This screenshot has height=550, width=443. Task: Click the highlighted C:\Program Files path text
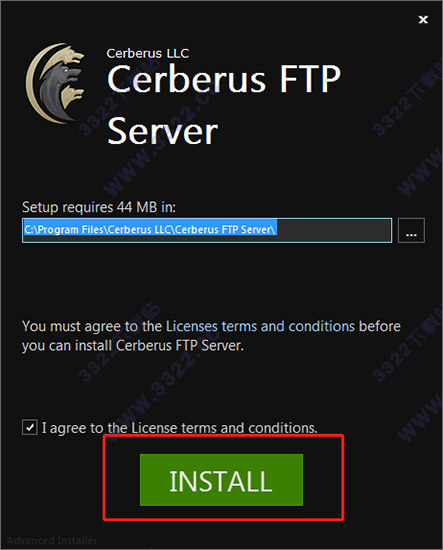click(149, 230)
